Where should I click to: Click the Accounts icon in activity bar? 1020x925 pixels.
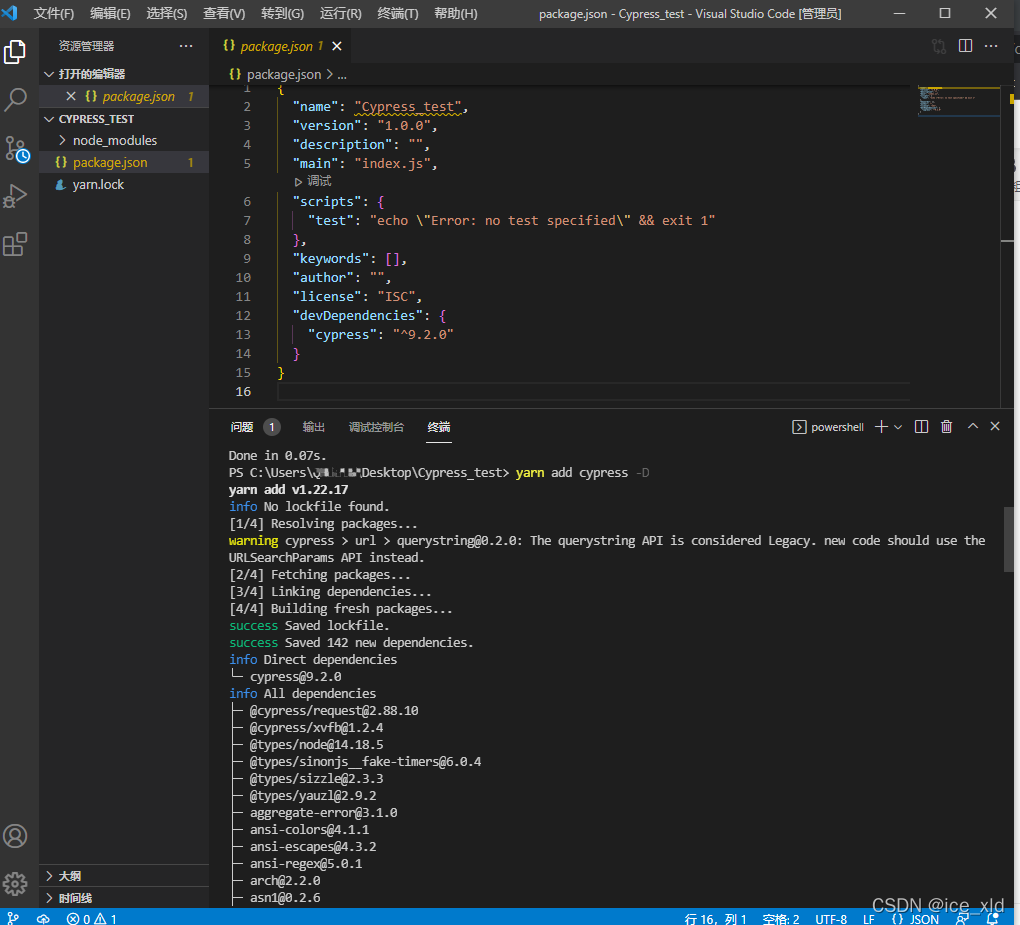tap(16, 836)
